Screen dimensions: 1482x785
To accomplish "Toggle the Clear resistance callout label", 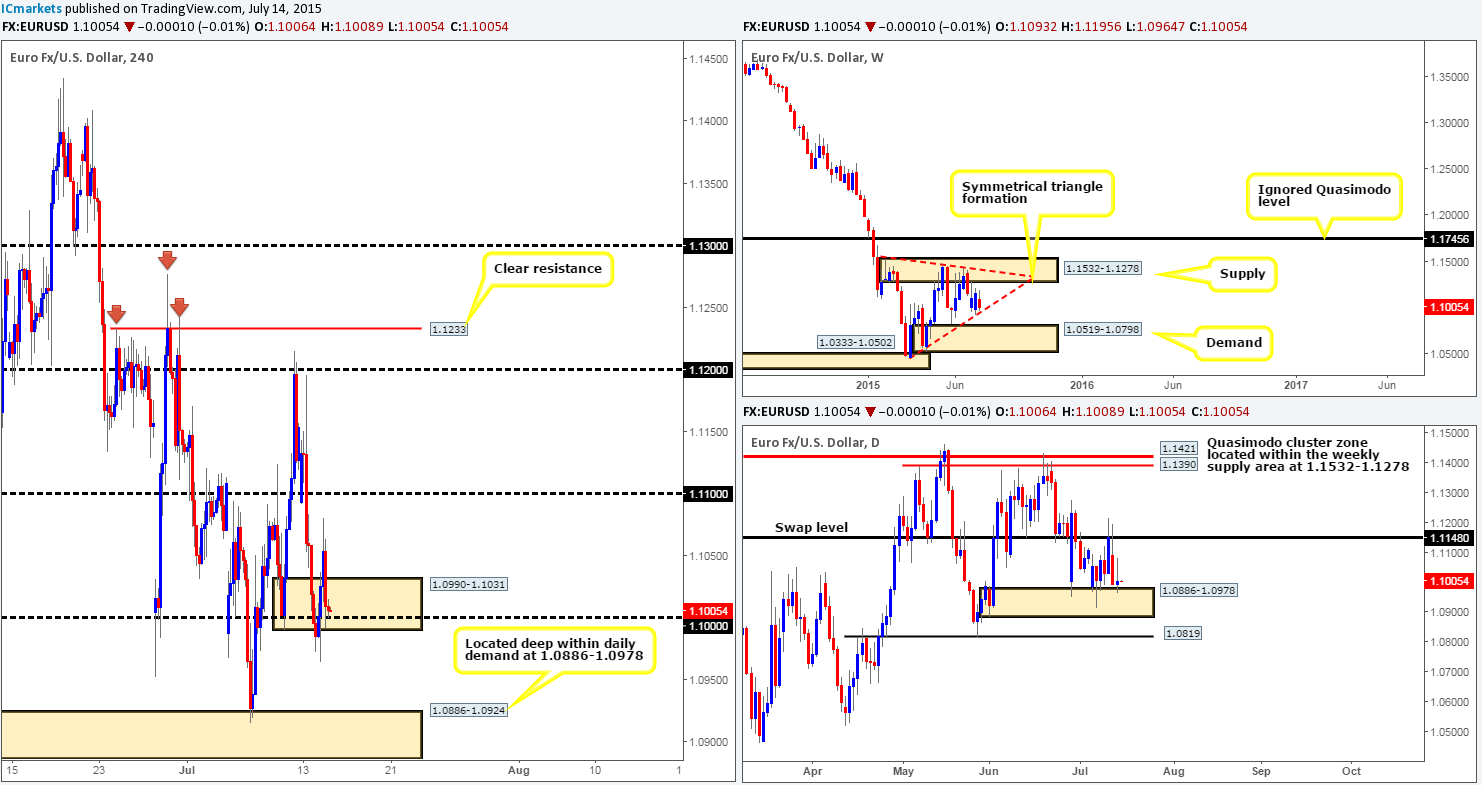I will point(547,268).
